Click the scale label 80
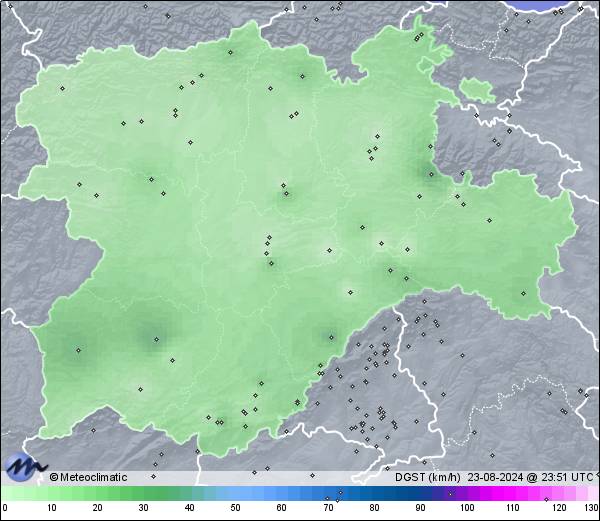Viewport: 600px width, 521px height. [x=374, y=508]
